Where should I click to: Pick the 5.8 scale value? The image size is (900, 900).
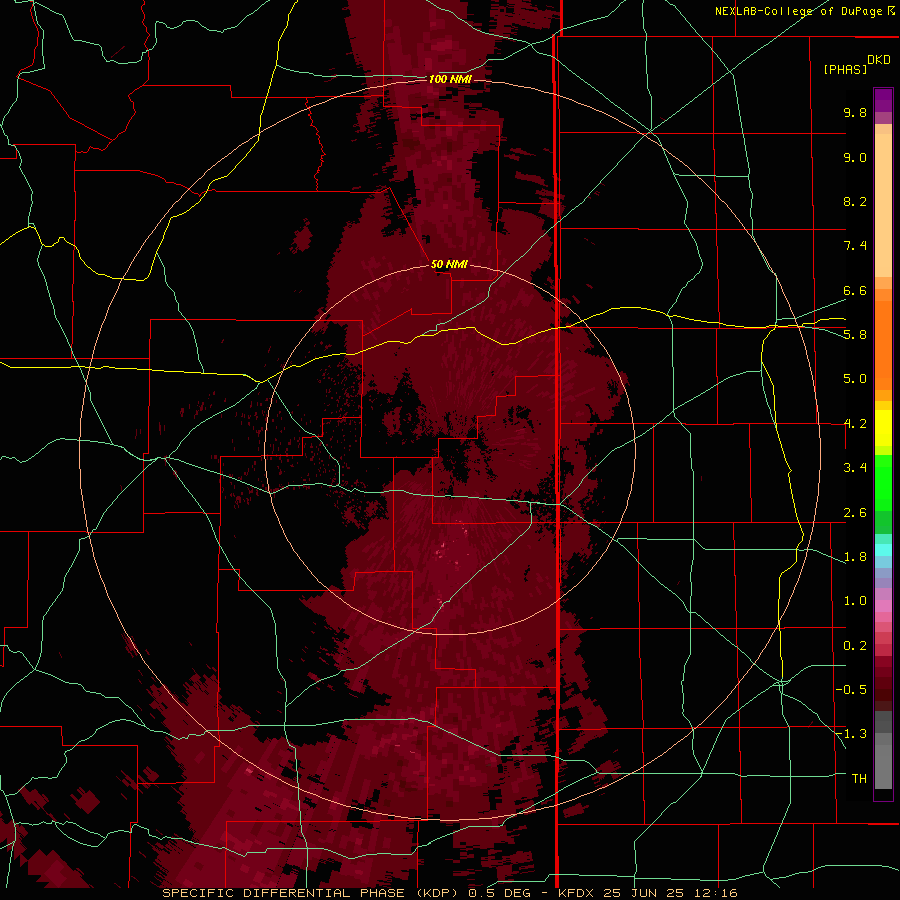point(855,335)
